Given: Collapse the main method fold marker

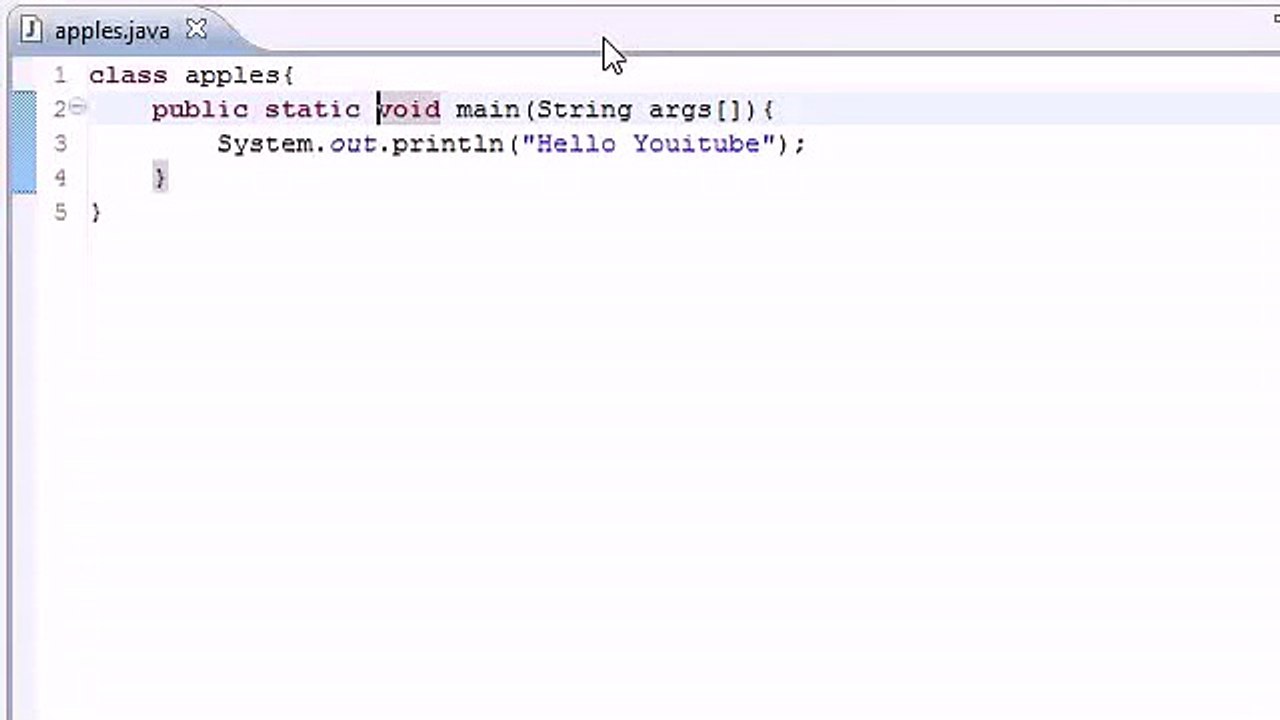Looking at the screenshot, I should [x=78, y=107].
